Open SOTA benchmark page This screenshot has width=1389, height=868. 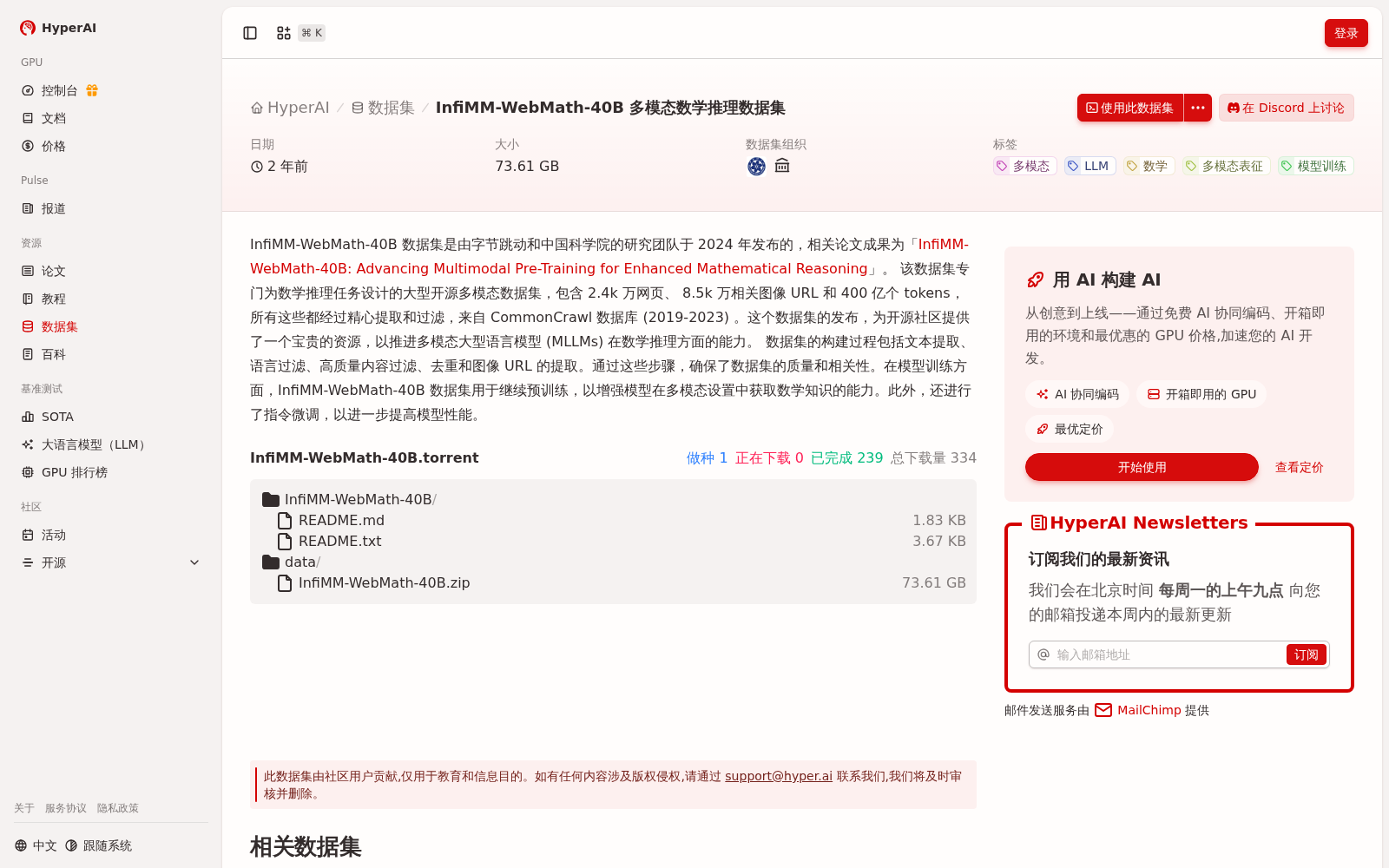coord(57,417)
